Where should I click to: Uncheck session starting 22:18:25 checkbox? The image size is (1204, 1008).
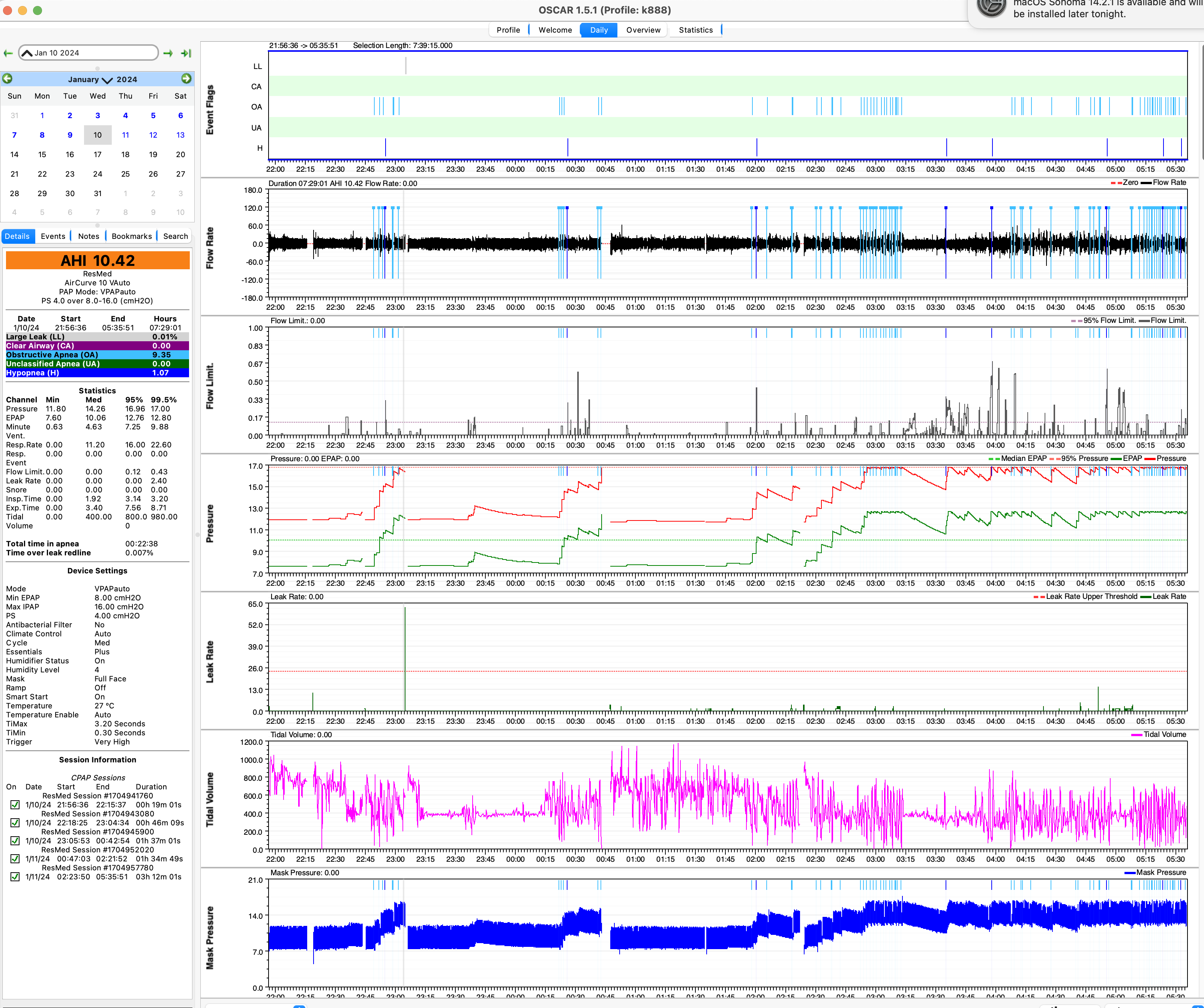coord(15,823)
